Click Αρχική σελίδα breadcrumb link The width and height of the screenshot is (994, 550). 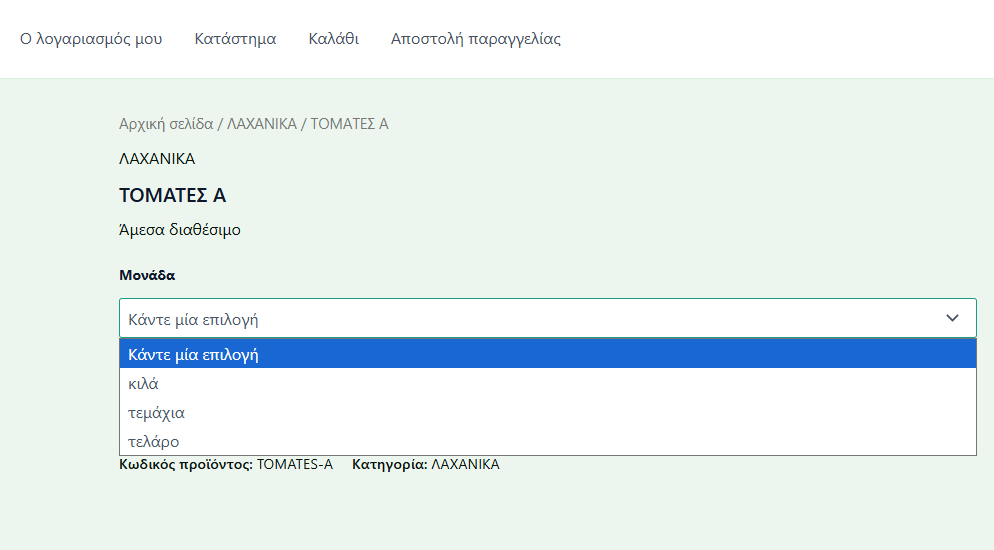pos(166,124)
